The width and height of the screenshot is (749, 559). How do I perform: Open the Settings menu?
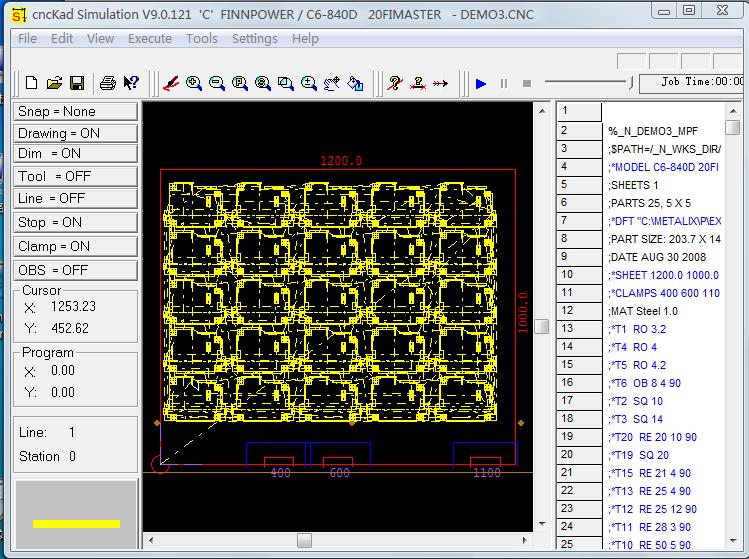255,39
